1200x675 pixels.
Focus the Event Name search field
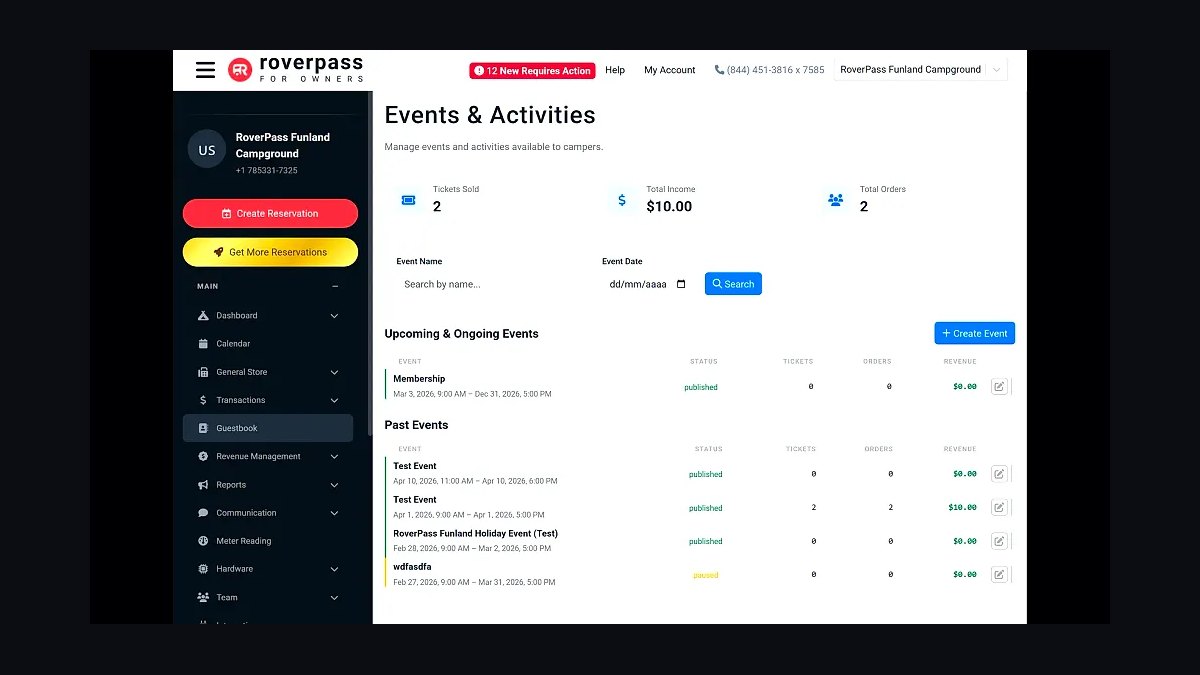pyautogui.click(x=492, y=284)
